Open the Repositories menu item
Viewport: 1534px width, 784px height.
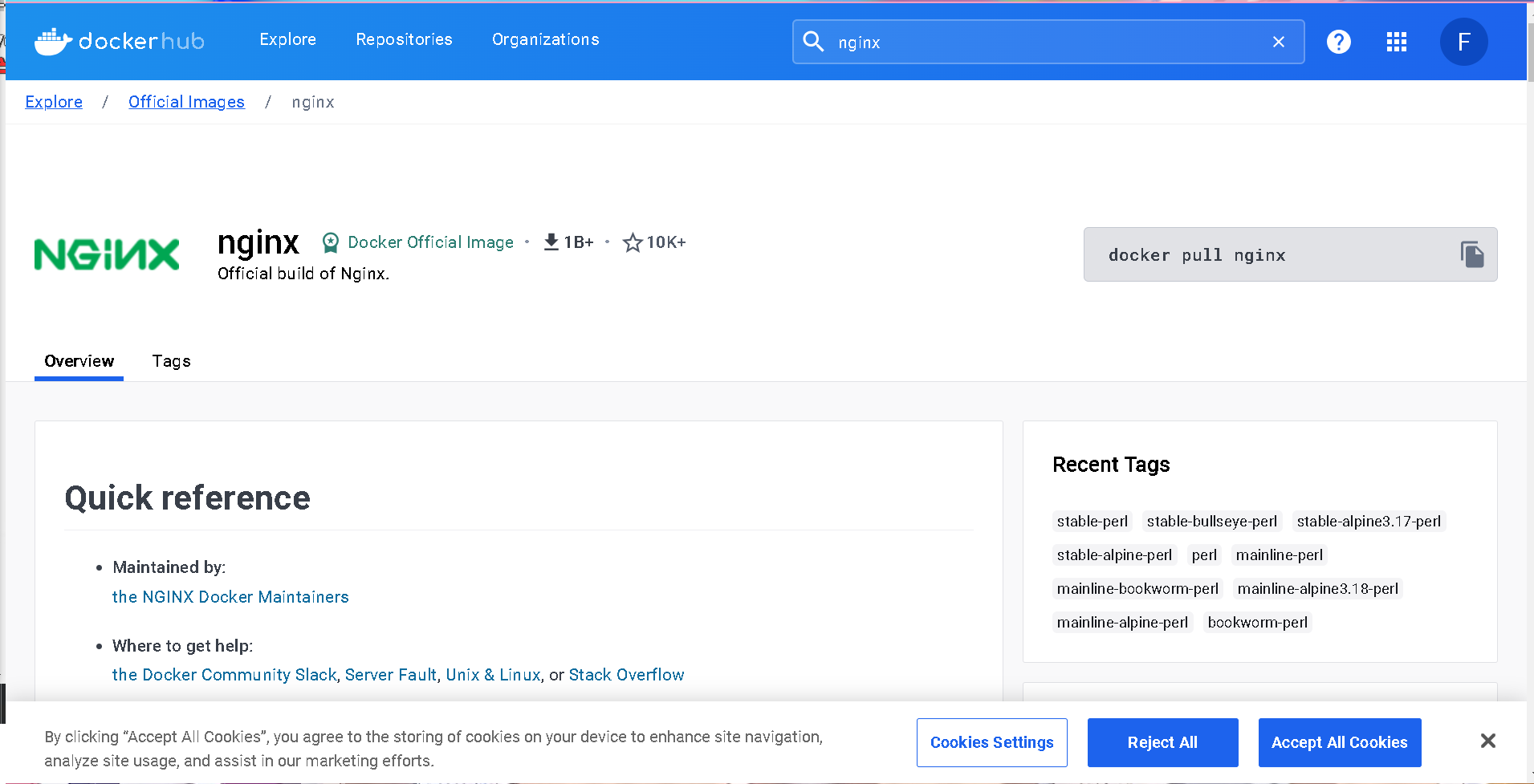coord(404,39)
